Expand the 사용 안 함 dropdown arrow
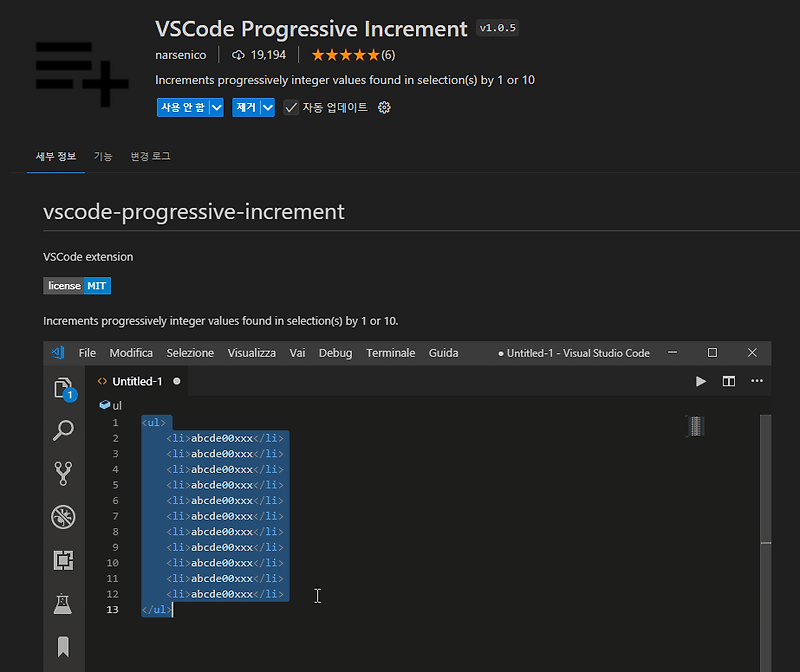This screenshot has height=672, width=800. pos(216,106)
